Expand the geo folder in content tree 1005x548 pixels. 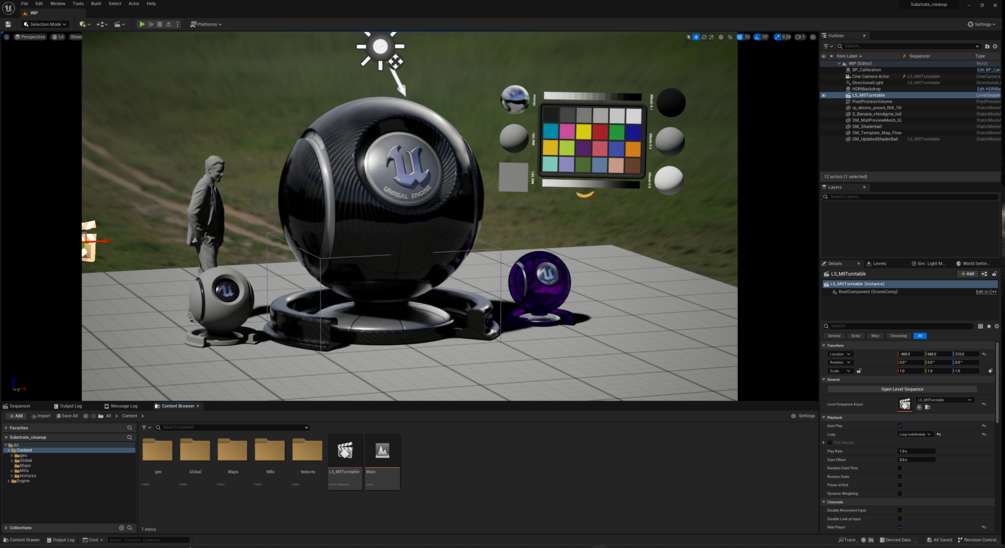pyautogui.click(x=12, y=456)
